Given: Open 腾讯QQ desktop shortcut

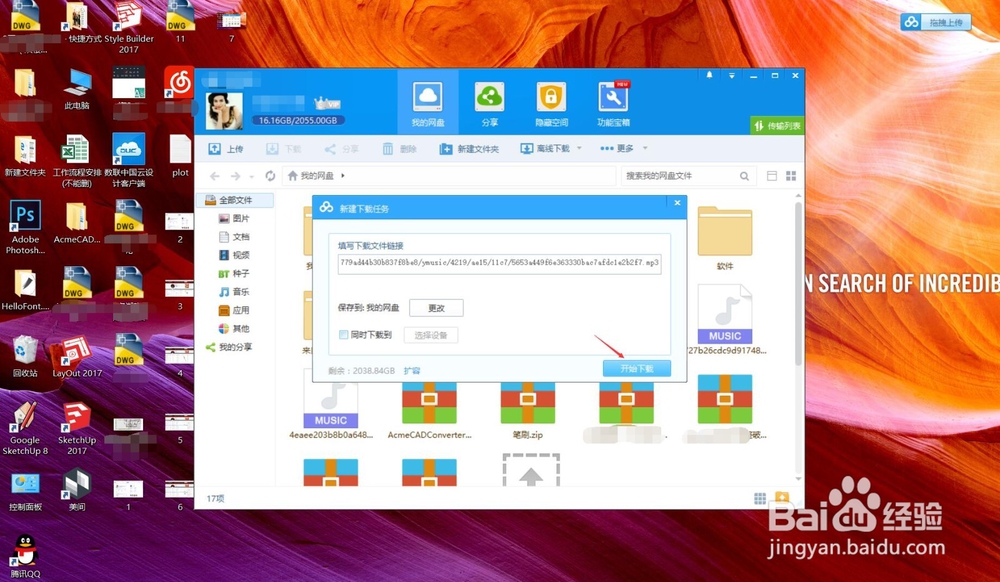Looking at the screenshot, I should [25, 557].
